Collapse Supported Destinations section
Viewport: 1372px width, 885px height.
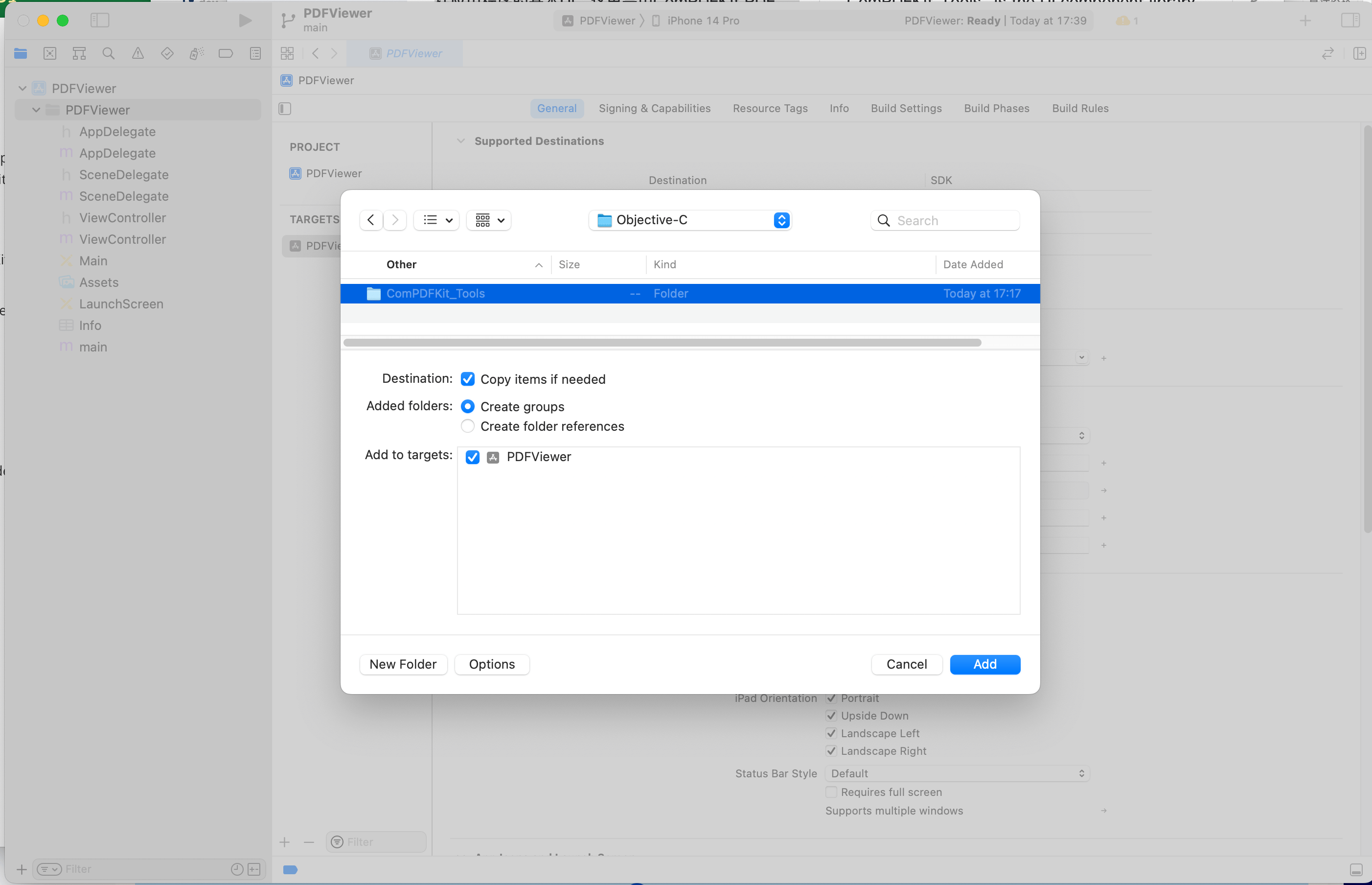click(460, 141)
